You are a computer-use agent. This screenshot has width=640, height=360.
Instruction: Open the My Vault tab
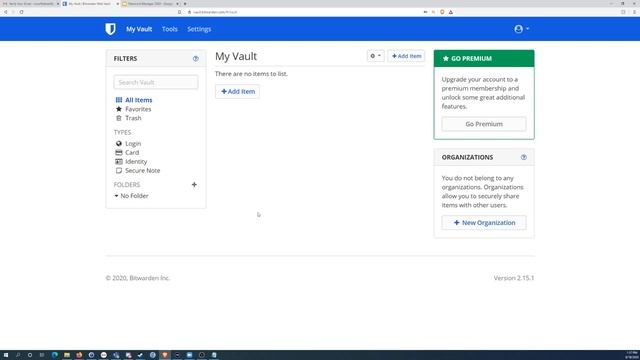[x=139, y=29]
